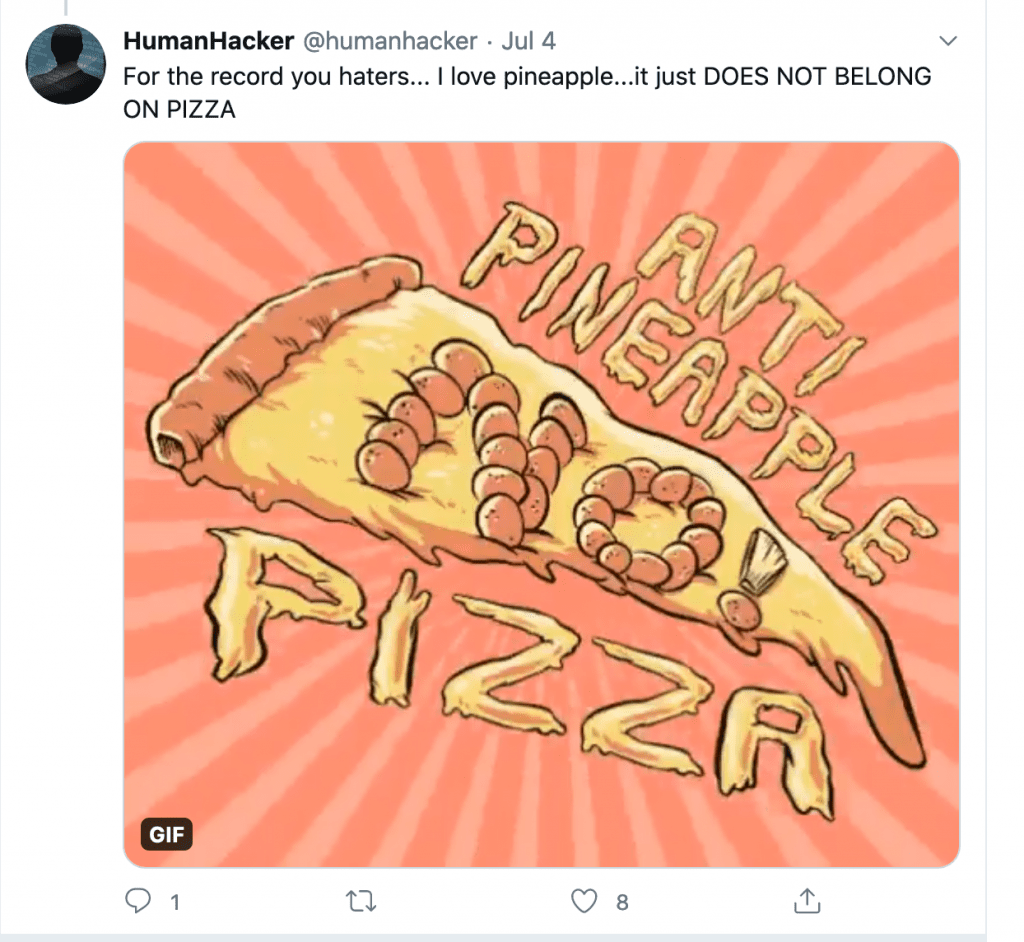Screen dimensions: 1024x942
Task: Open the HumanHacker display name link
Action: pos(208,42)
